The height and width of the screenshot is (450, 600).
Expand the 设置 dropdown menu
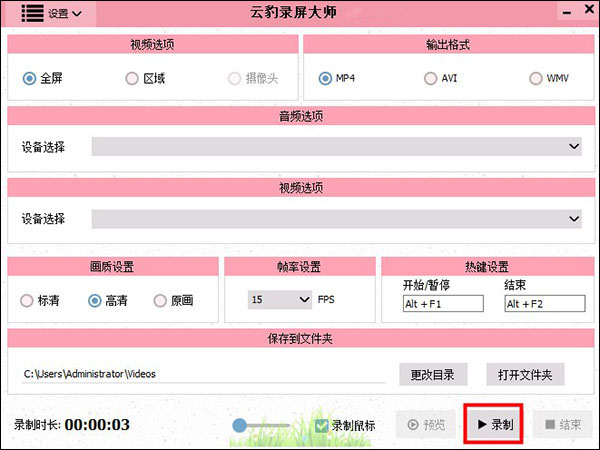[x=65, y=14]
